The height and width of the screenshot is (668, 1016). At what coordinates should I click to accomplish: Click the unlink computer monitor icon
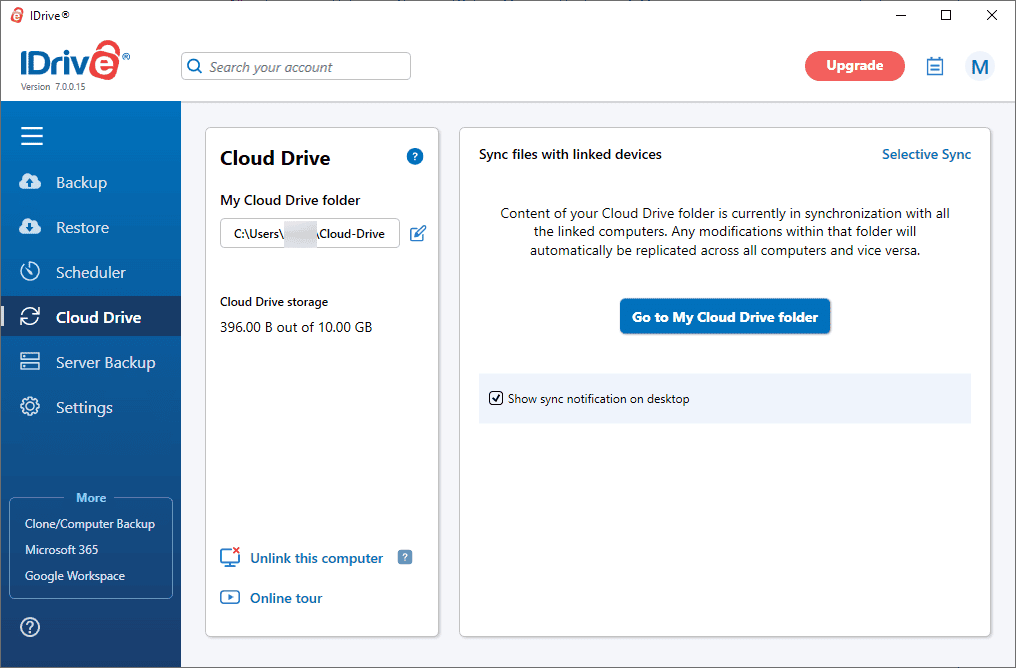230,557
